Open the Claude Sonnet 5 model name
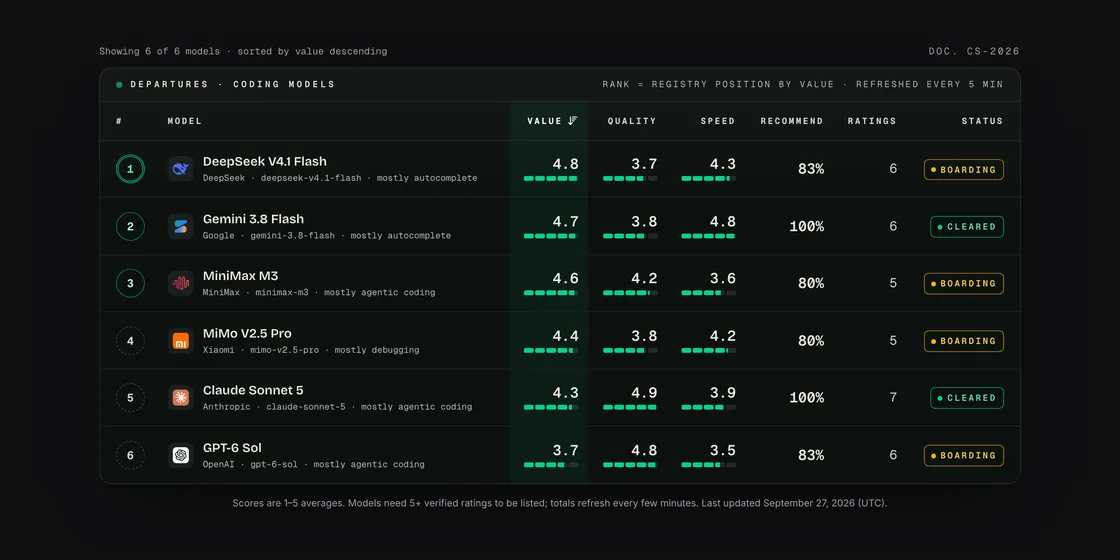The height and width of the screenshot is (560, 1120). 253,390
